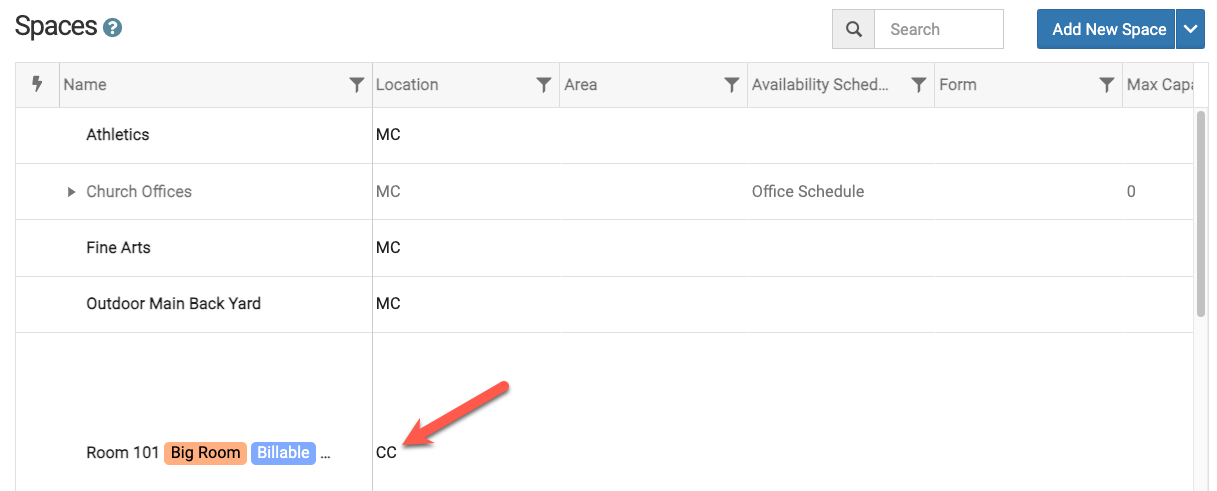Select the Outdoor Main Back Yard row
Image resolution: width=1217 pixels, height=491 pixels.
[605, 304]
